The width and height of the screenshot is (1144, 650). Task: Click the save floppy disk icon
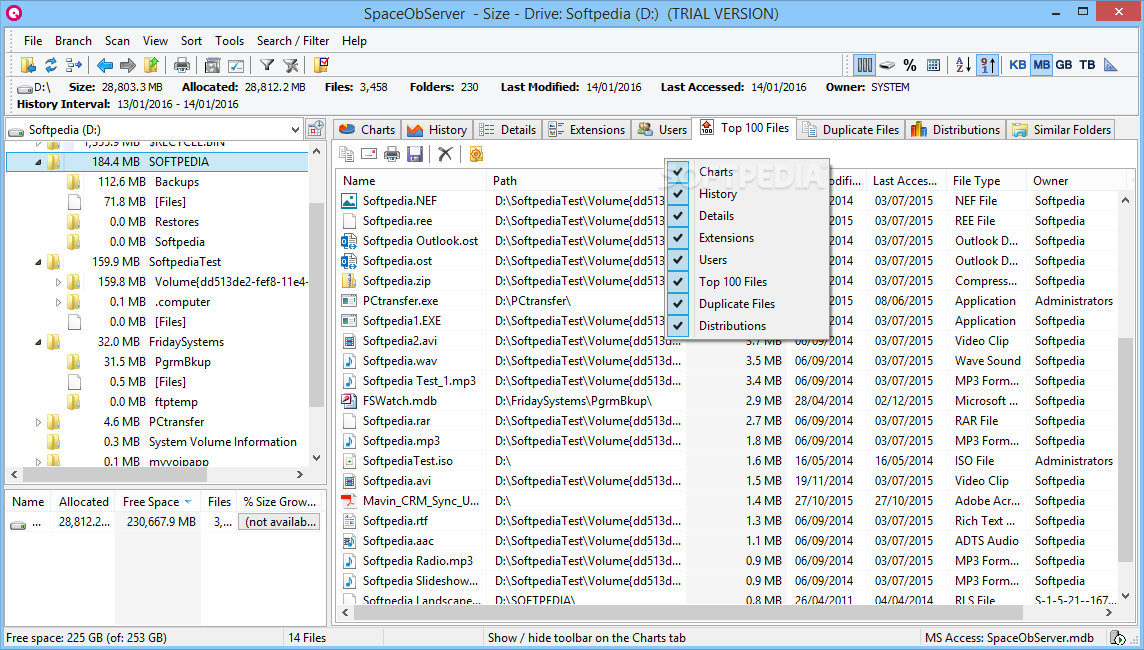tap(415, 154)
